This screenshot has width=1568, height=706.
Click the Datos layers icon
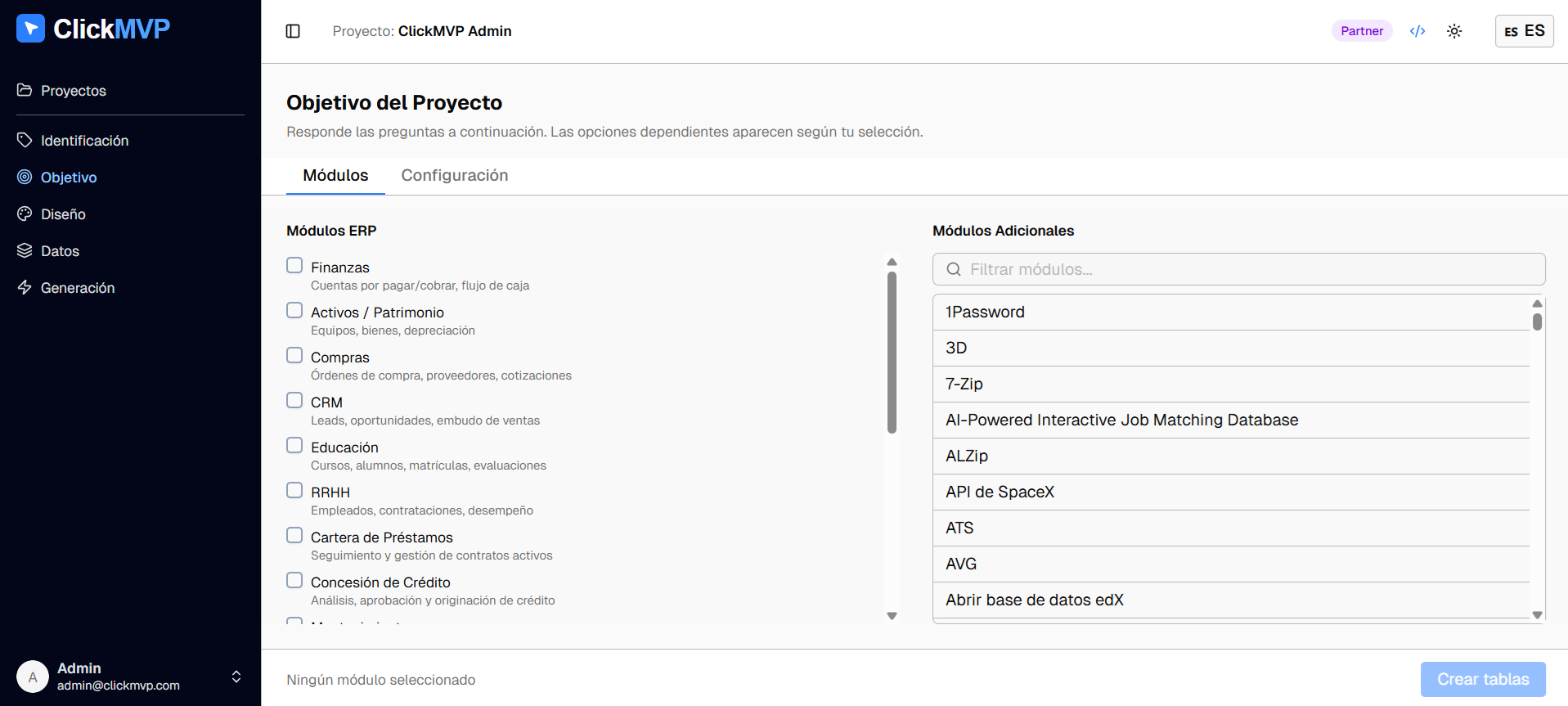pos(25,250)
